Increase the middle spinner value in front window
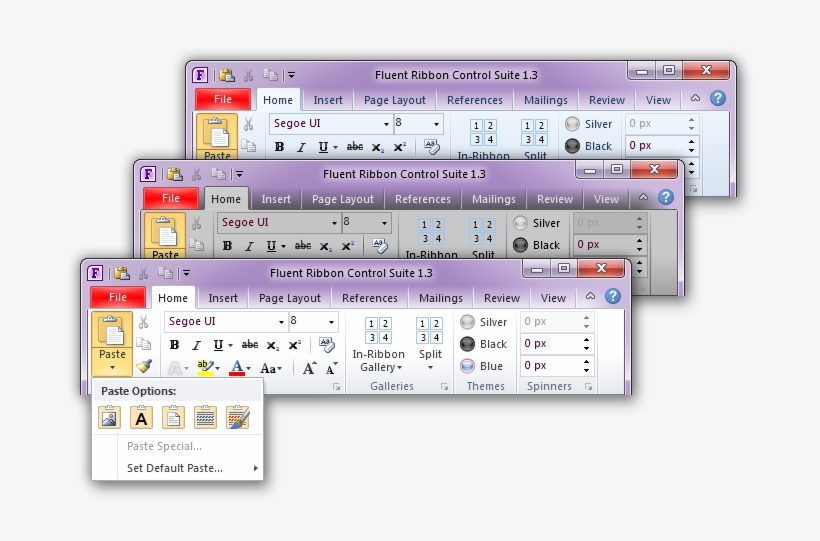 (586, 340)
